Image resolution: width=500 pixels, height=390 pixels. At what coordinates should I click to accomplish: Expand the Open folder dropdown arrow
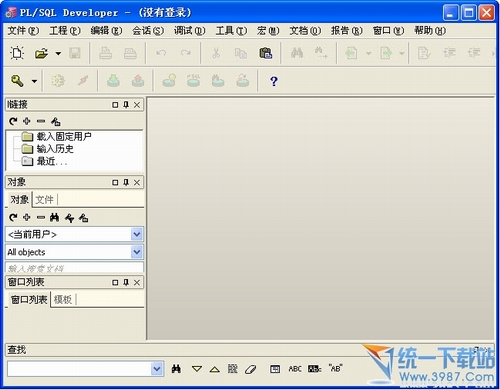point(58,53)
